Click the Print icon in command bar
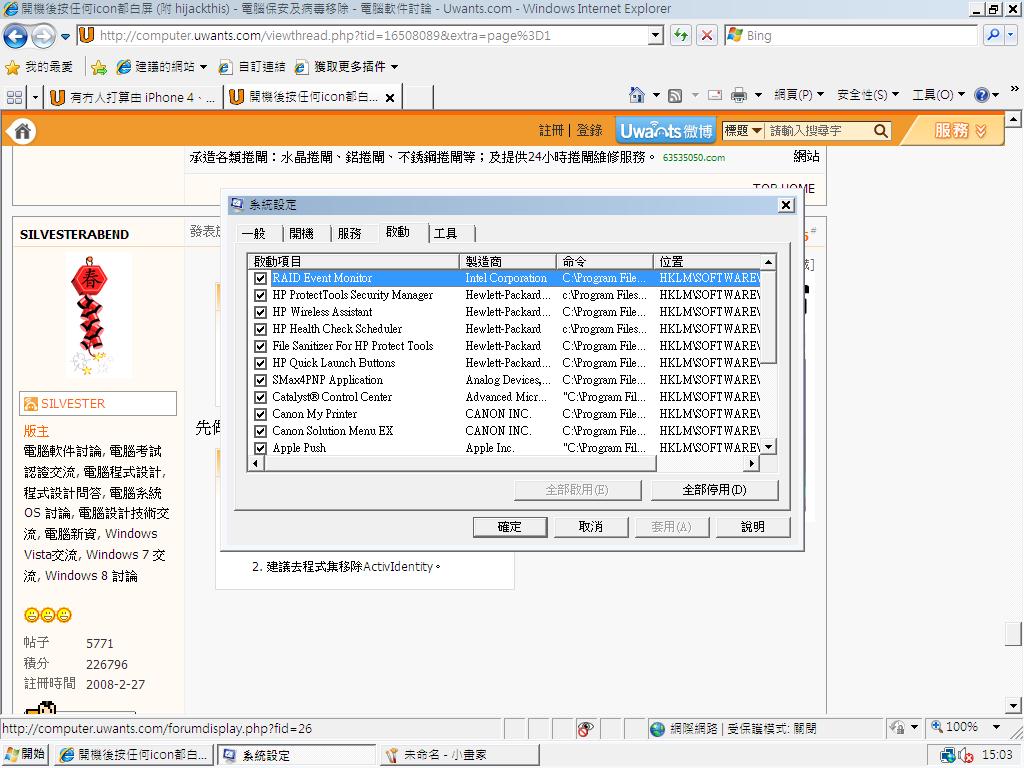Image resolution: width=1024 pixels, height=768 pixels. pos(739,96)
